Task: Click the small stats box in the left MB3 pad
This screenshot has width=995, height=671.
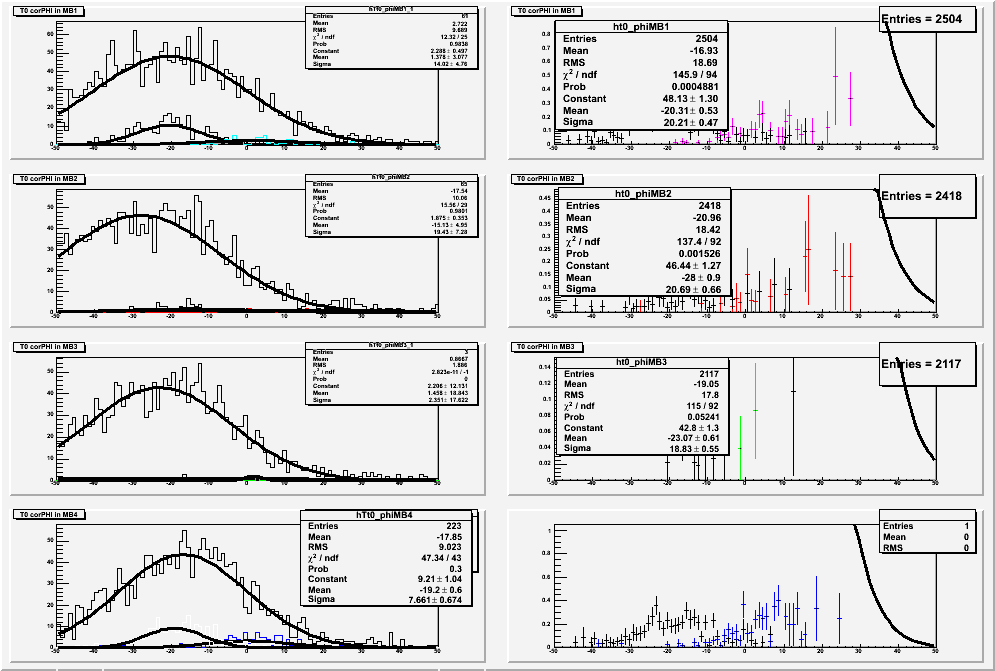Action: point(392,373)
